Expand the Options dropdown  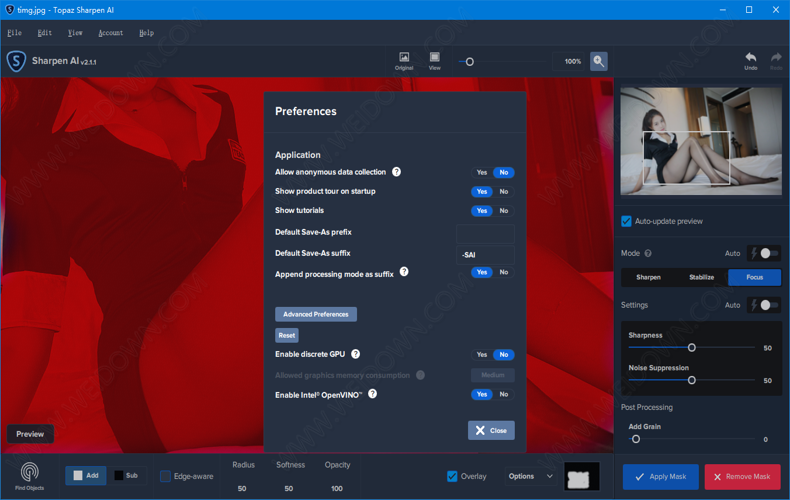(530, 476)
